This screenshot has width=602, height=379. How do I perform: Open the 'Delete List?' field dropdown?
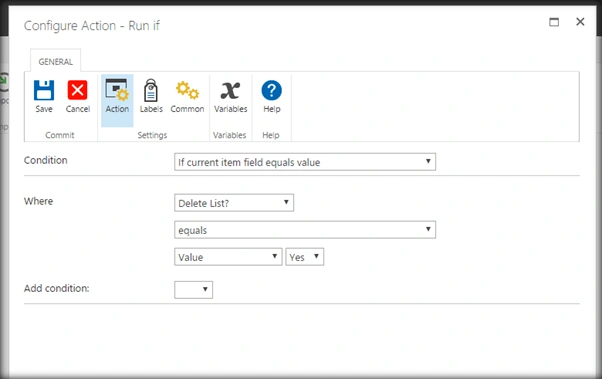click(x=234, y=203)
